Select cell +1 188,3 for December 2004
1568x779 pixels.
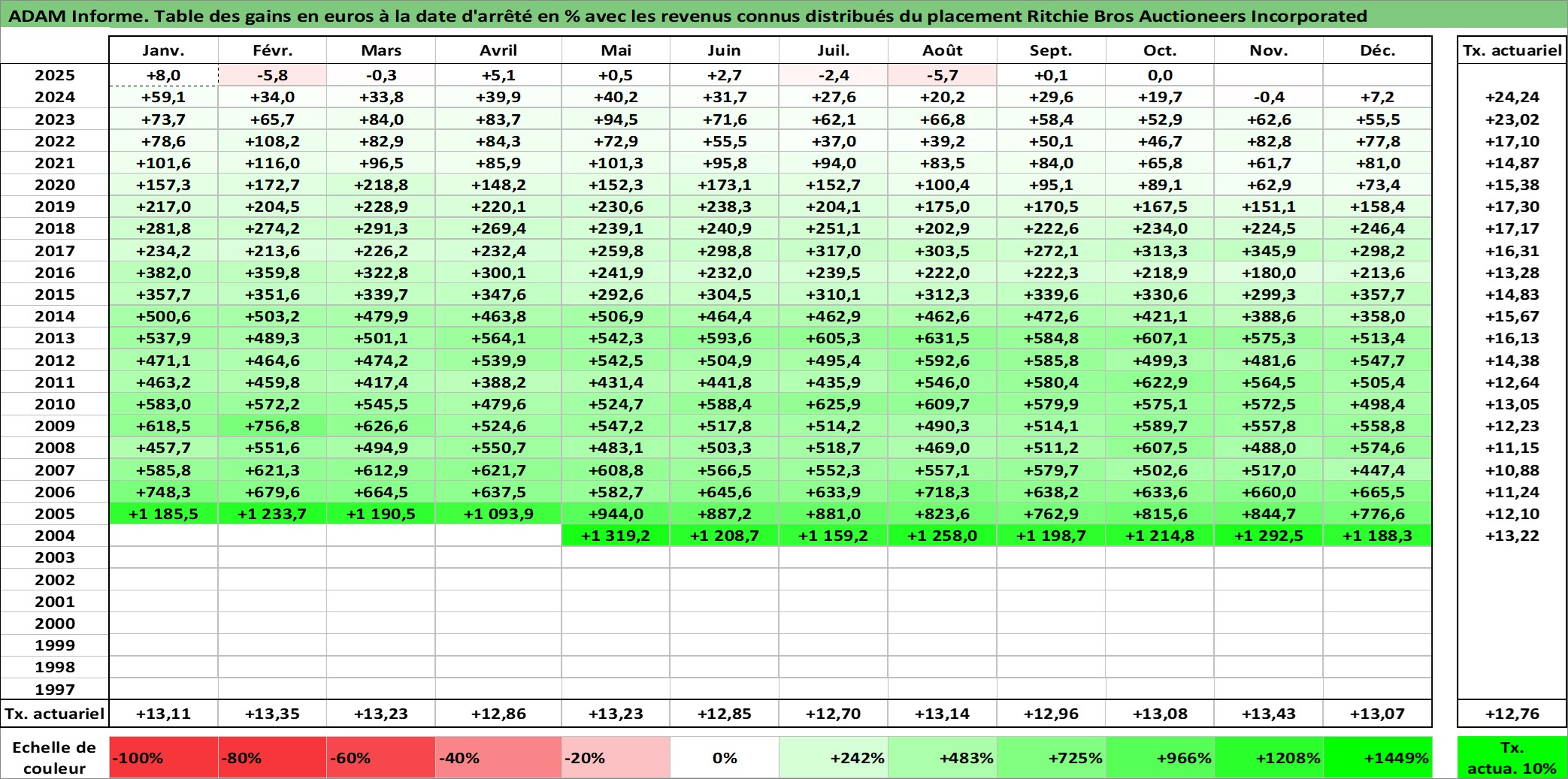pyautogui.click(x=1377, y=536)
